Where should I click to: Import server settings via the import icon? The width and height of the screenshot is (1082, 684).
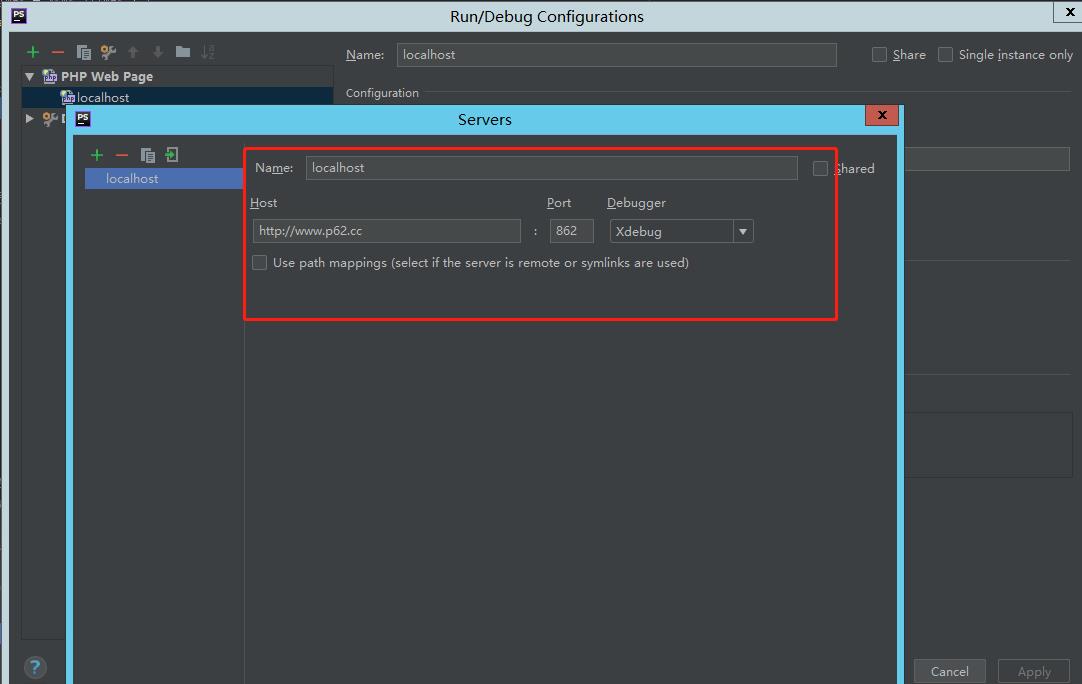pyautogui.click(x=172, y=155)
